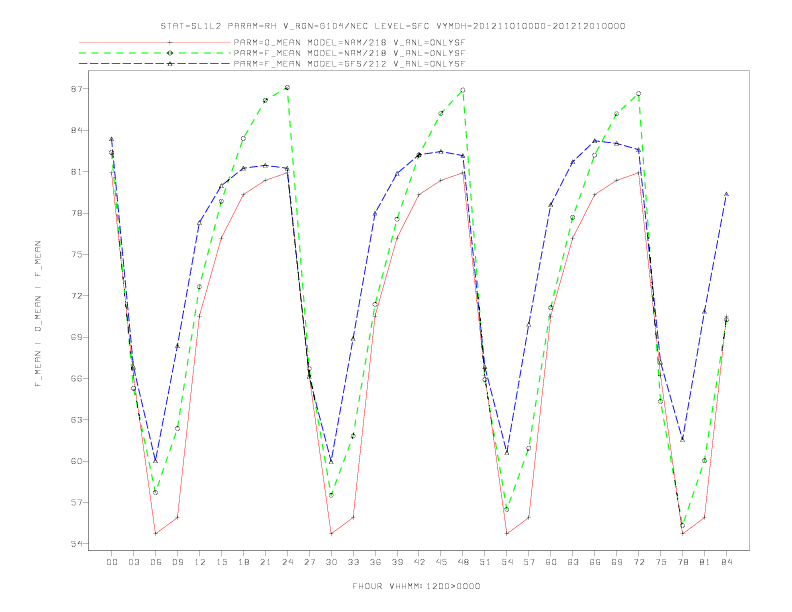Click the green dashed legend line sample

[155, 53]
